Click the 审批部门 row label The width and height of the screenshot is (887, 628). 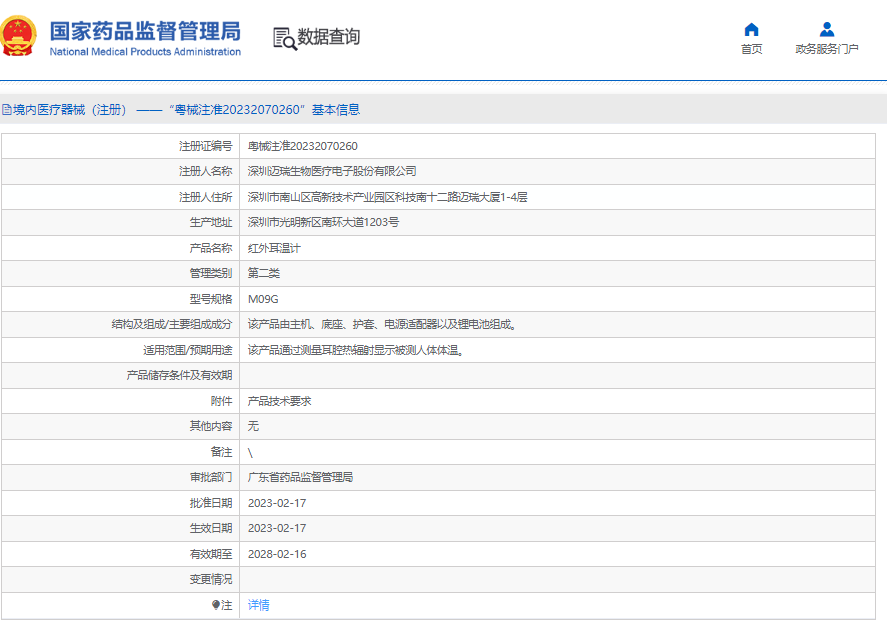(x=210, y=477)
